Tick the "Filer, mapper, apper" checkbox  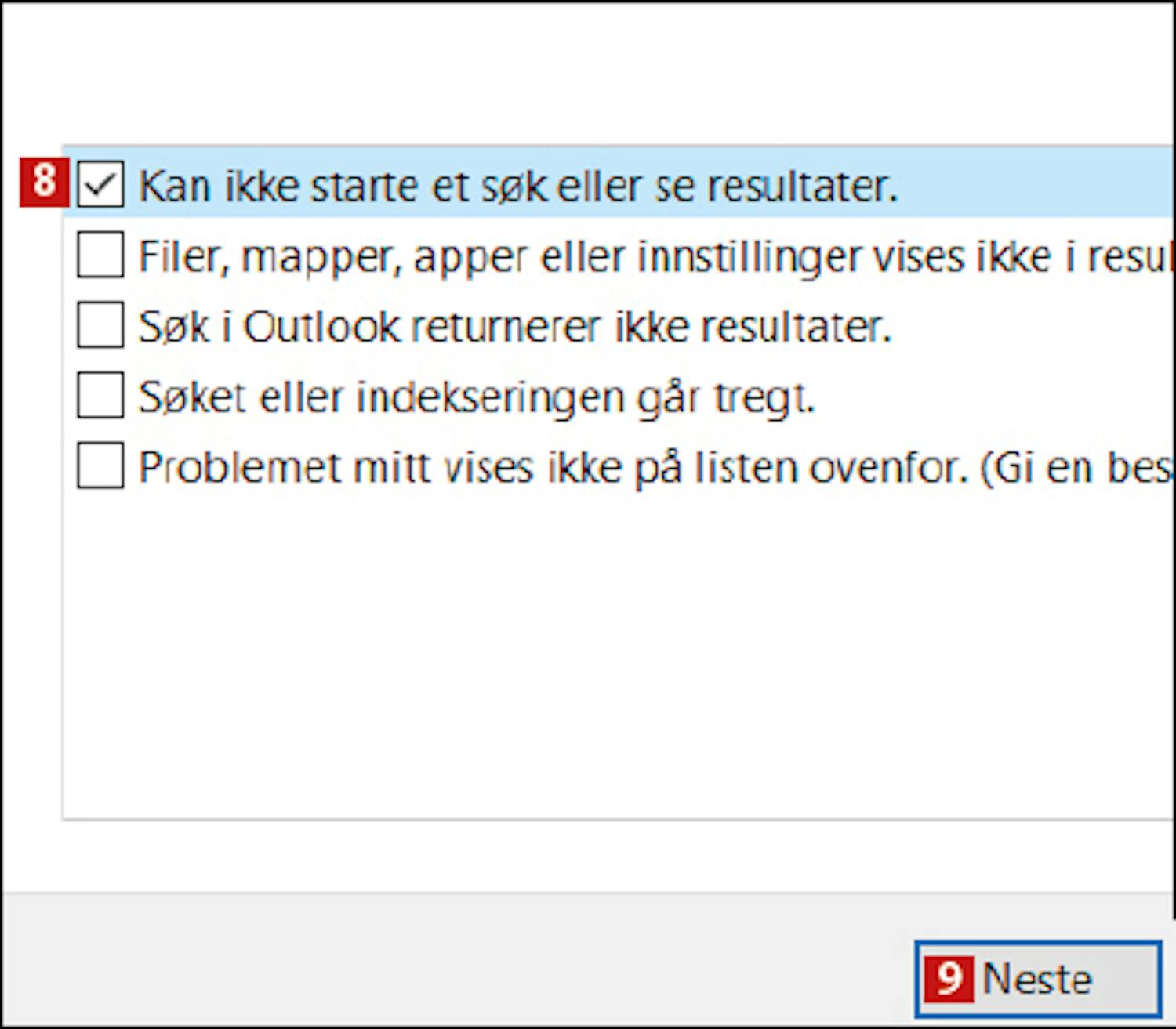click(x=100, y=255)
